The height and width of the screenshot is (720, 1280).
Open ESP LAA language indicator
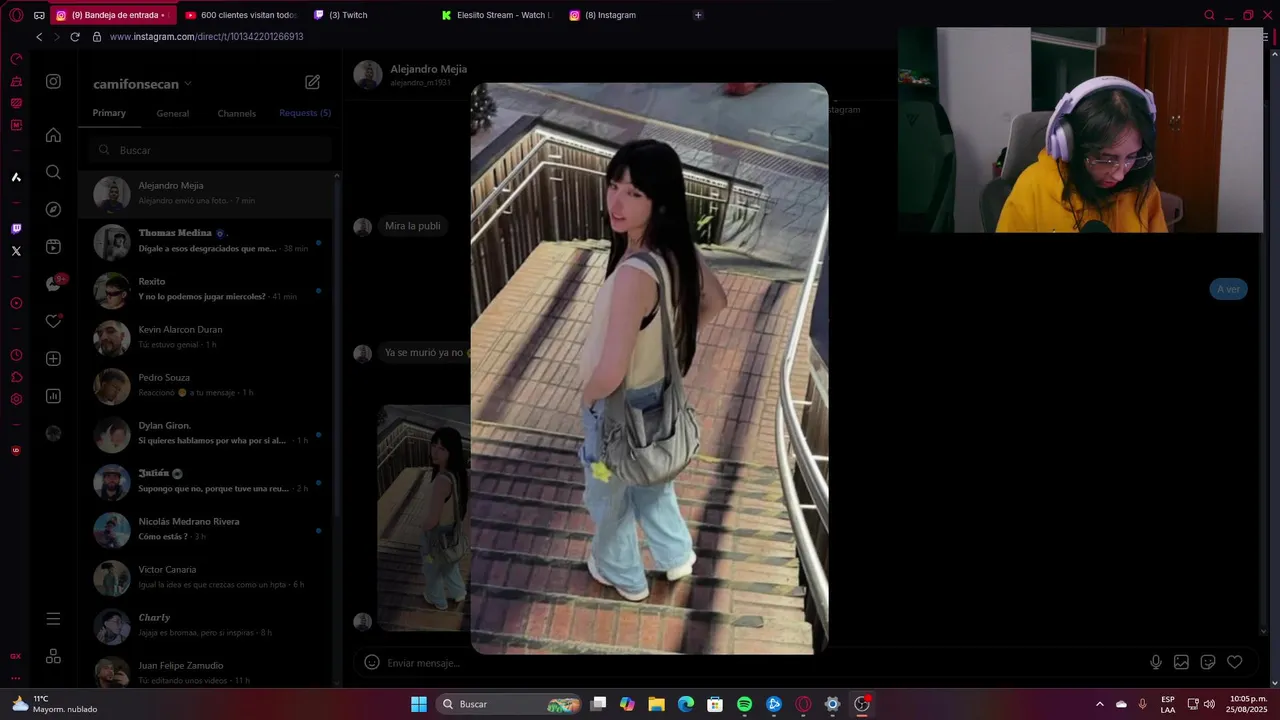(x=1168, y=704)
